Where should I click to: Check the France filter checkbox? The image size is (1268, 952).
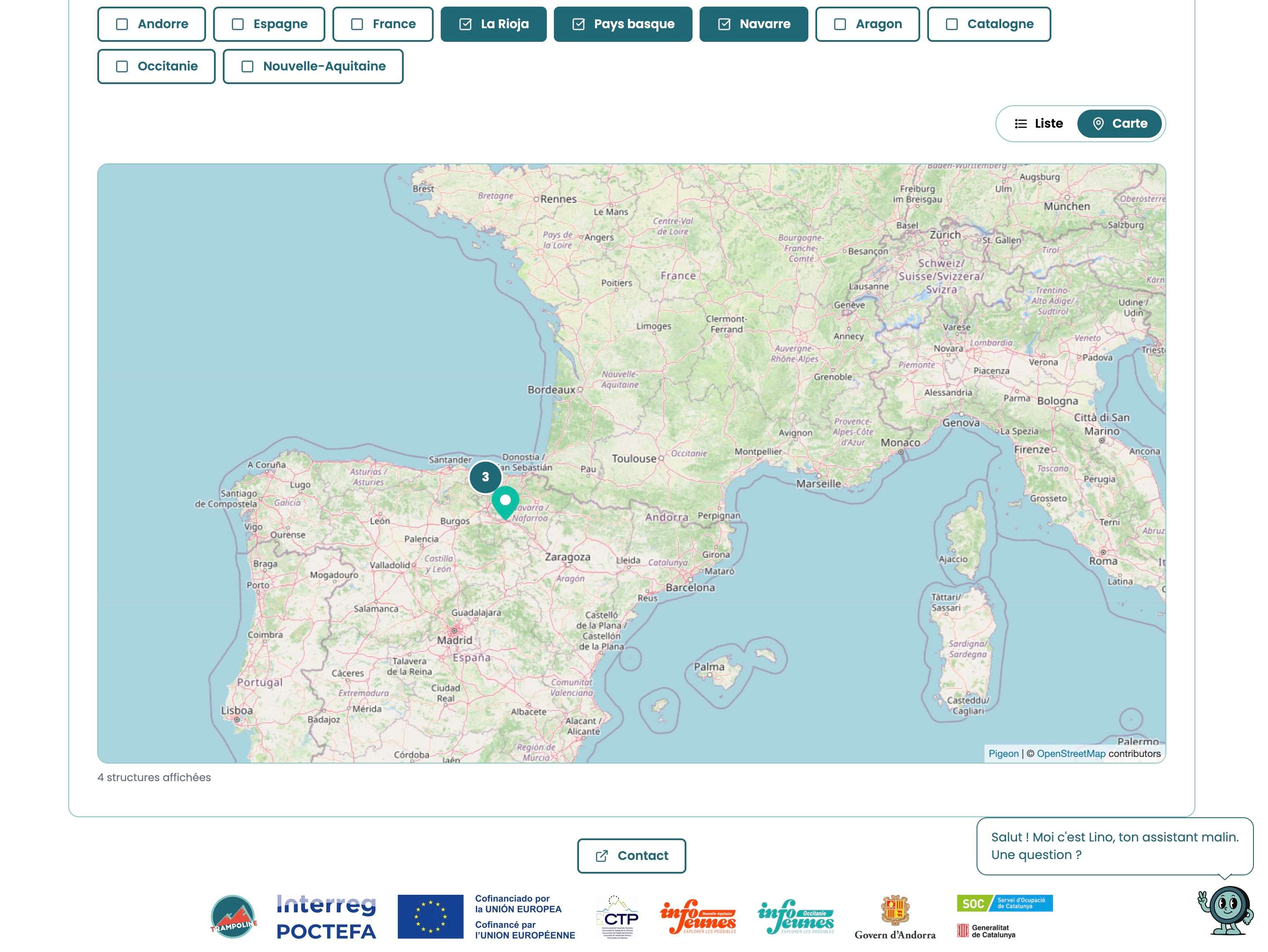(382, 24)
